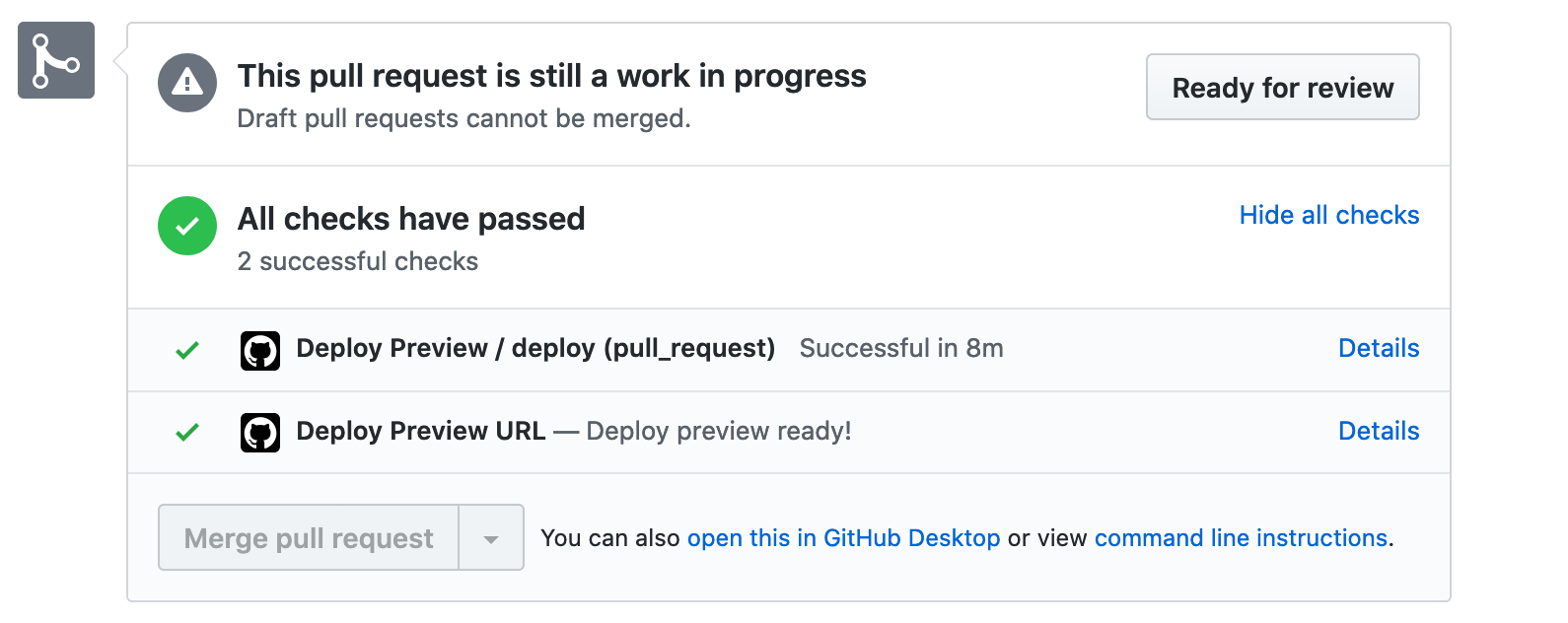Screen dimensions: 1568x623
Task: Click the draft warning triangle icon
Action: tap(187, 83)
